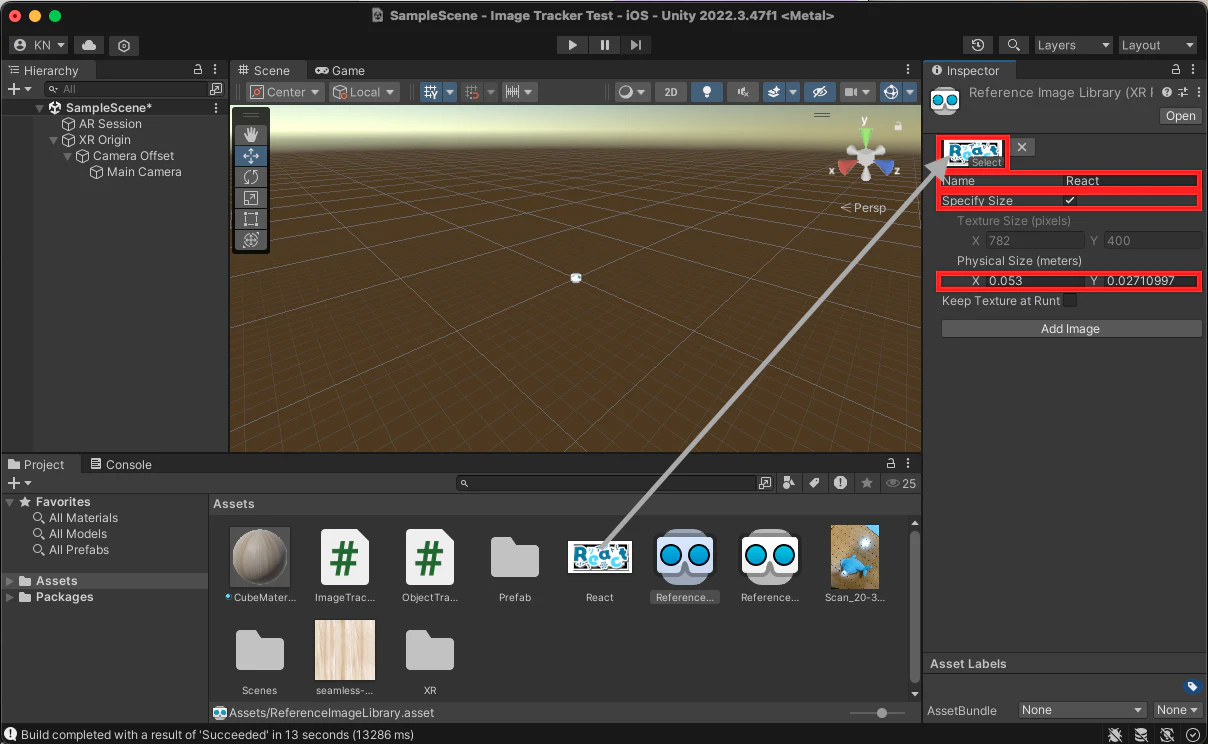Open the Inspector component kebab menu
Screen dimensions: 1208x744
1197,92
